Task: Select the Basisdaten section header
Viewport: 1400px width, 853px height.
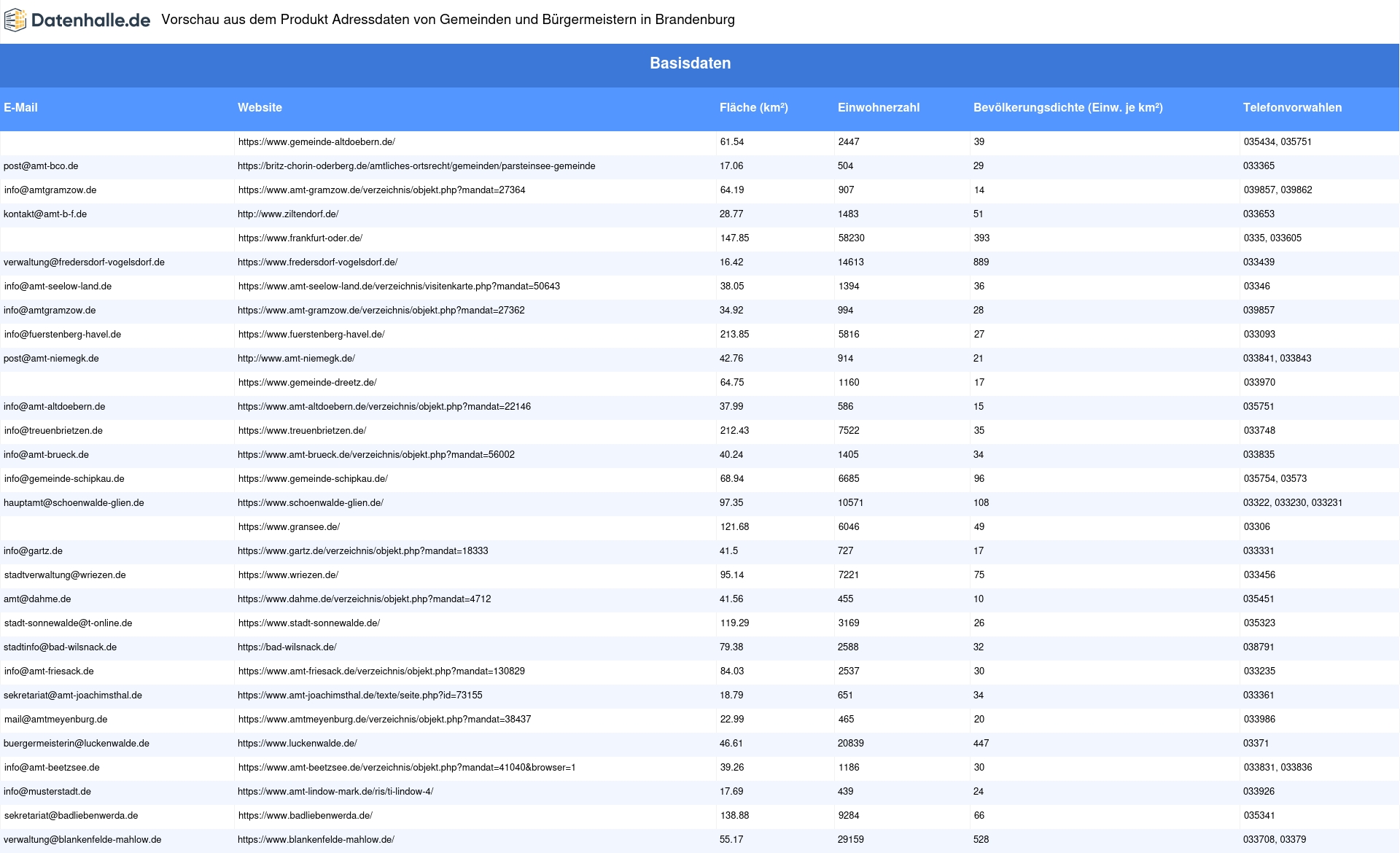Action: pyautogui.click(x=691, y=63)
